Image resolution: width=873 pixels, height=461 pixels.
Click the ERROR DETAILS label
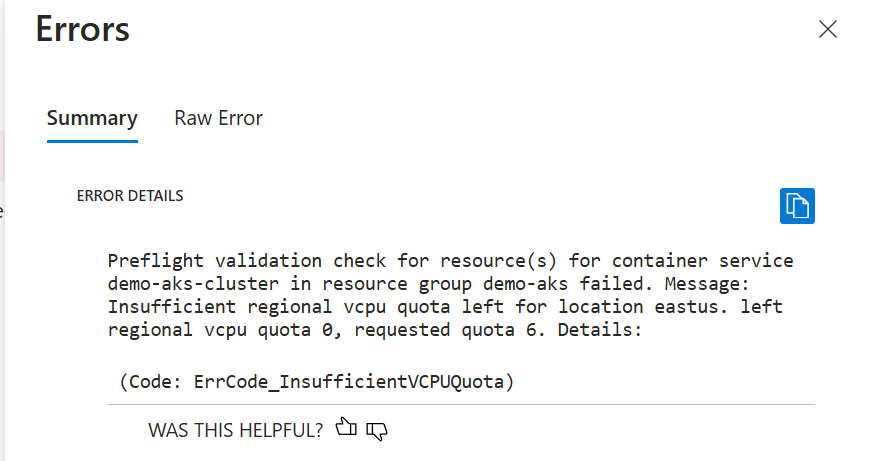click(x=130, y=196)
